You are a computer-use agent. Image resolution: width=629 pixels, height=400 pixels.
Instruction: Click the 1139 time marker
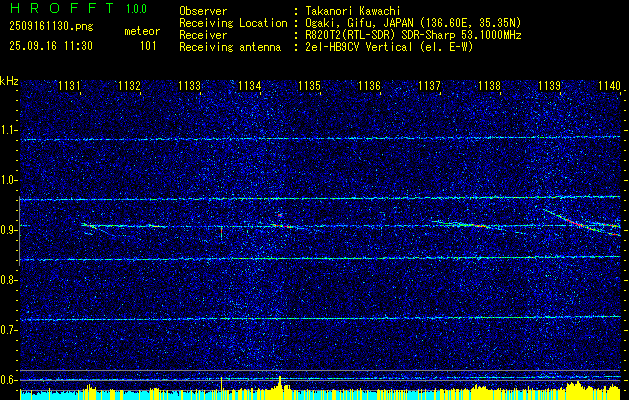click(549, 86)
